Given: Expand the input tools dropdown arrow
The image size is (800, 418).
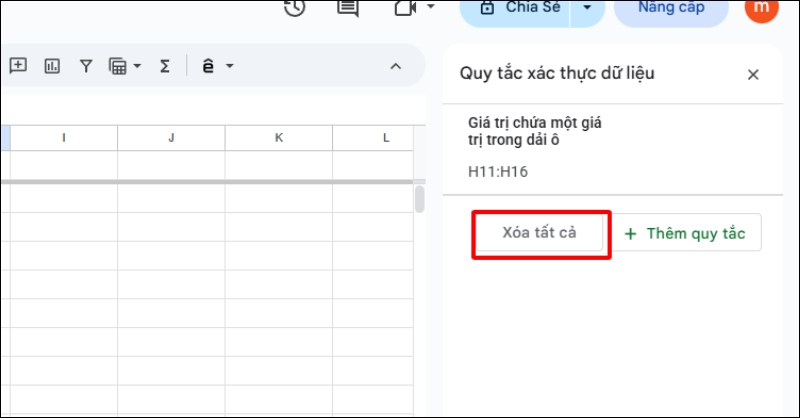Looking at the screenshot, I should click(x=230, y=66).
